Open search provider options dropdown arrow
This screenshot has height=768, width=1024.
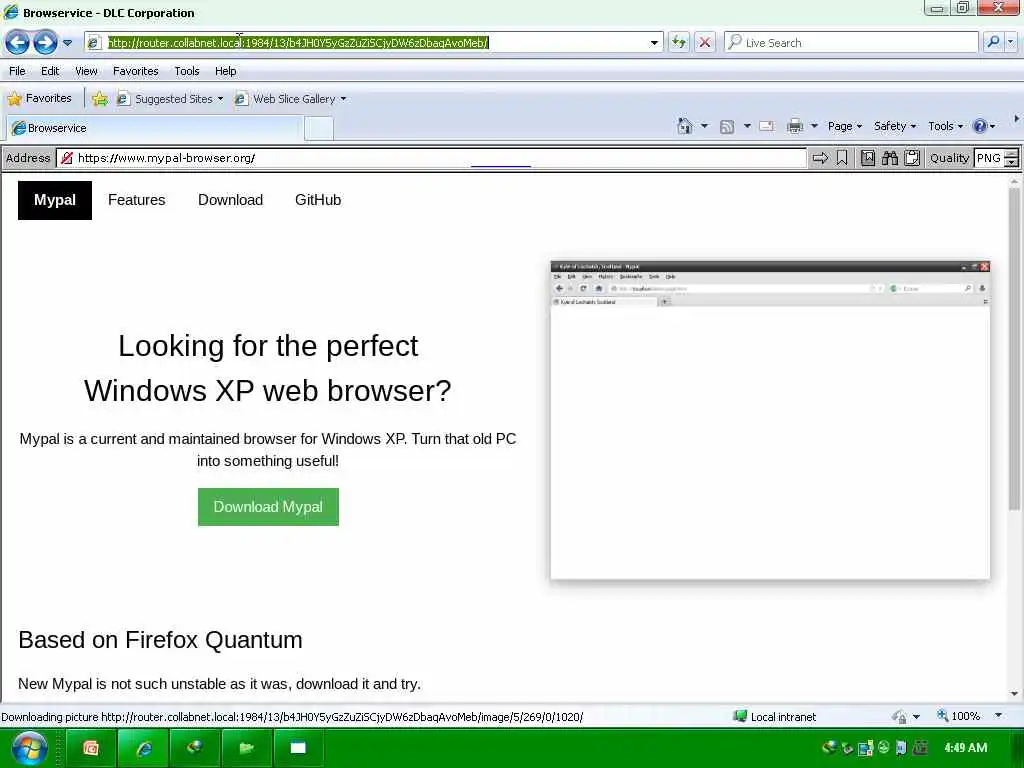point(1011,42)
